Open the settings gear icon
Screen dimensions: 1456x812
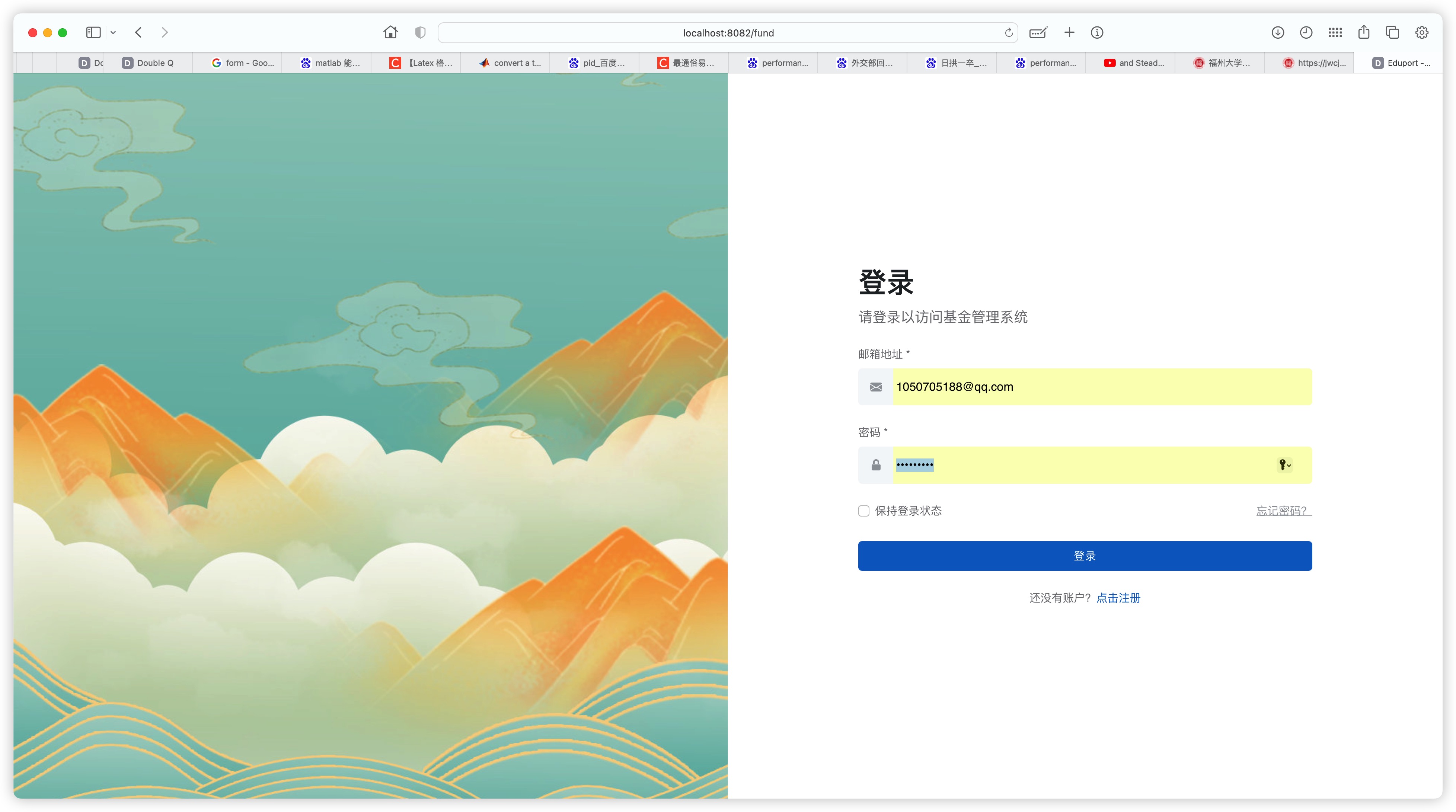[1421, 32]
